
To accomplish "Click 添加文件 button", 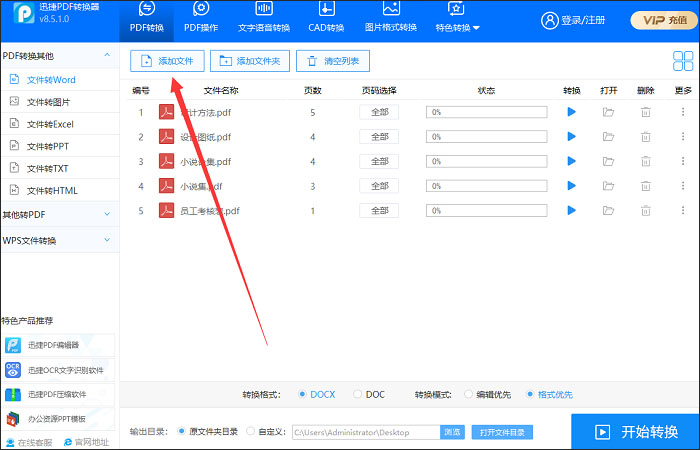I will (x=167, y=61).
